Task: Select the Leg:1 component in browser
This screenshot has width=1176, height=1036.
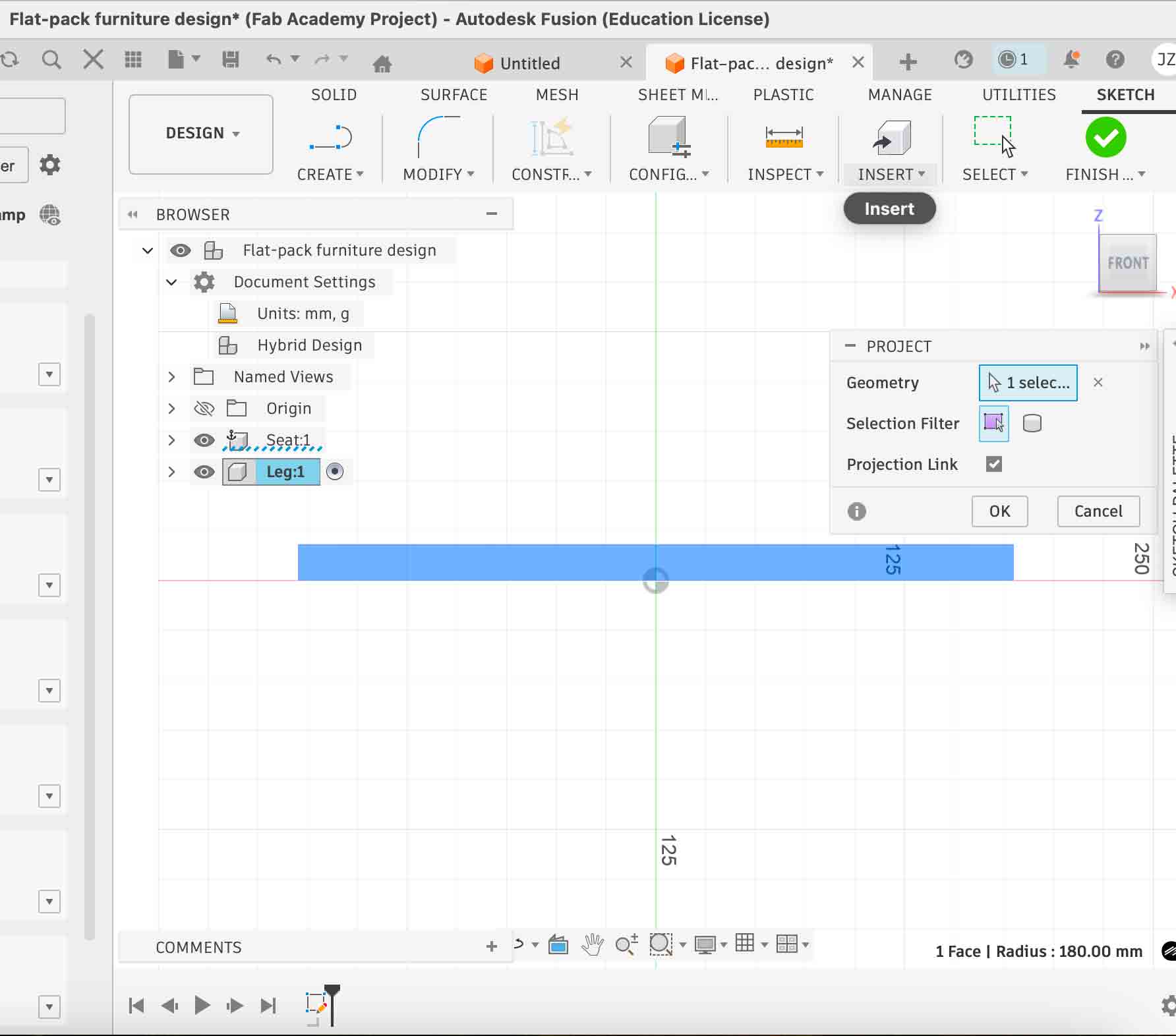Action: [285, 472]
